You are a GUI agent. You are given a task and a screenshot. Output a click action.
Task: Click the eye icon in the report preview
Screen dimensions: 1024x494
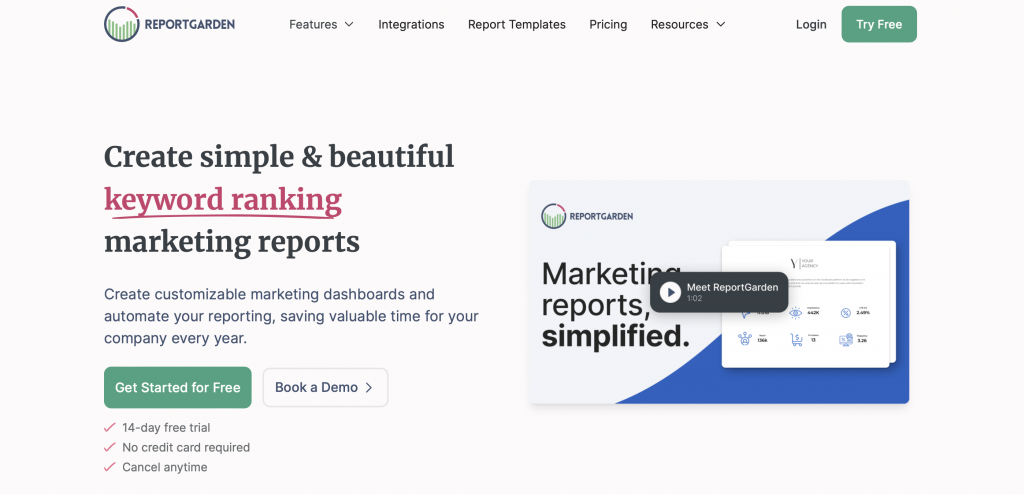click(x=795, y=312)
